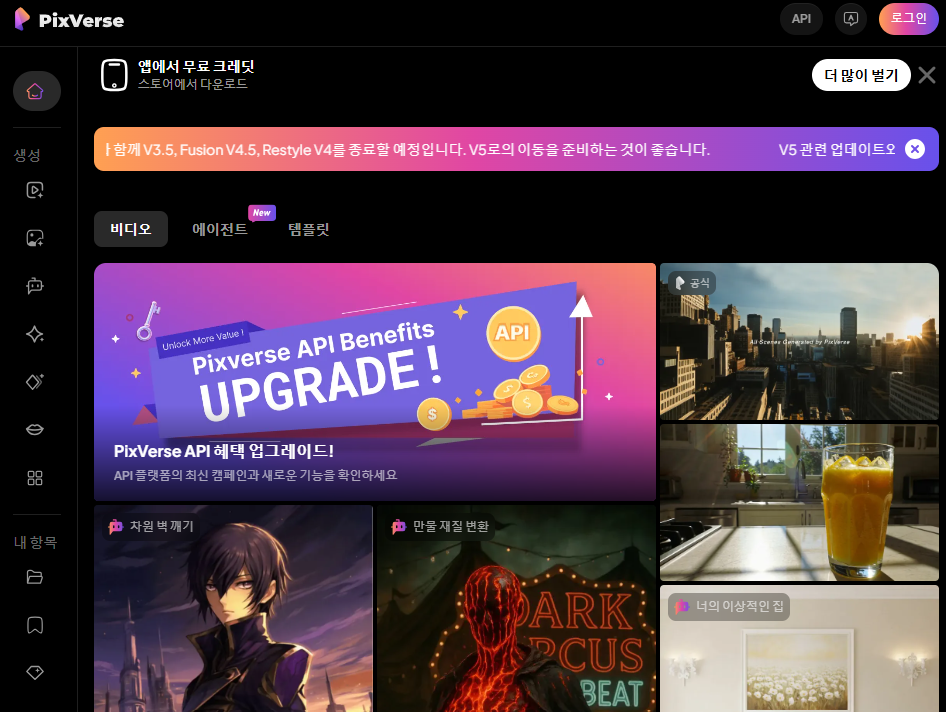Screen dimensions: 946x712
Task: Click the API button in header
Action: [x=801, y=19]
